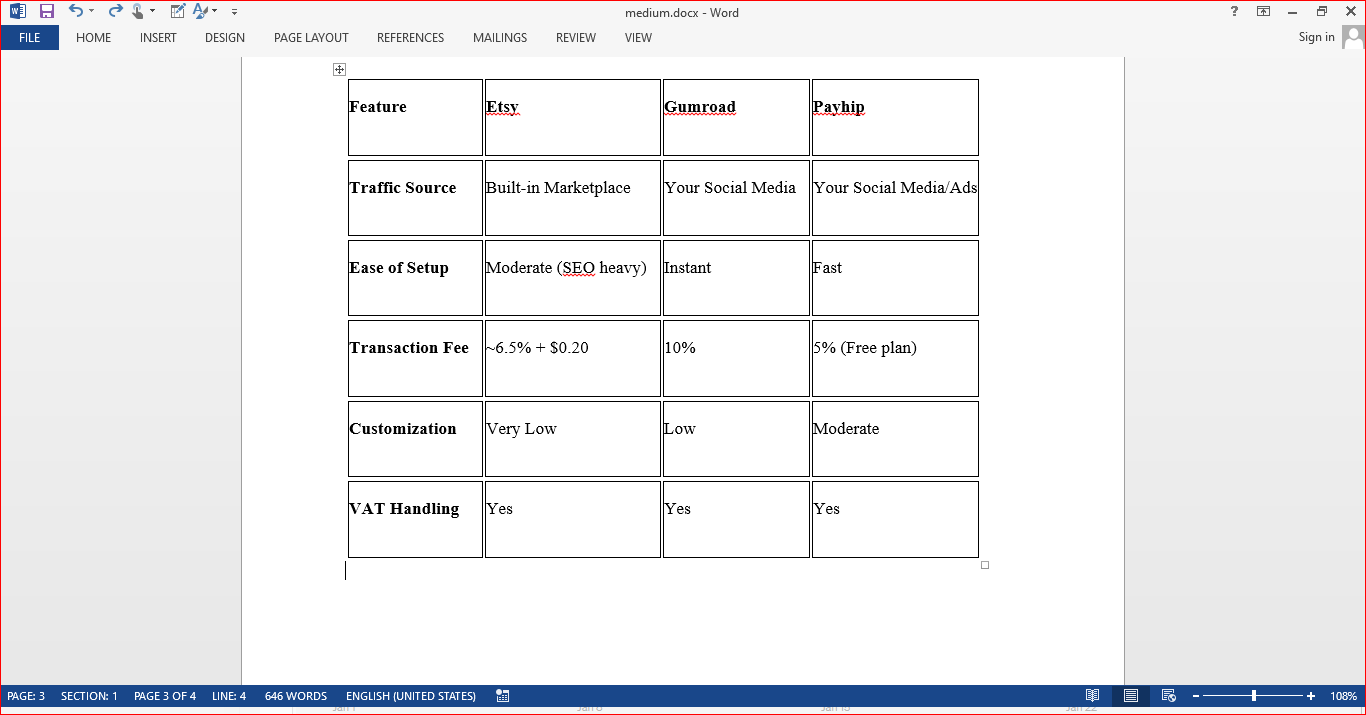This screenshot has height=715, width=1366.
Task: Switch to the MAILINGS tab
Action: click(500, 38)
